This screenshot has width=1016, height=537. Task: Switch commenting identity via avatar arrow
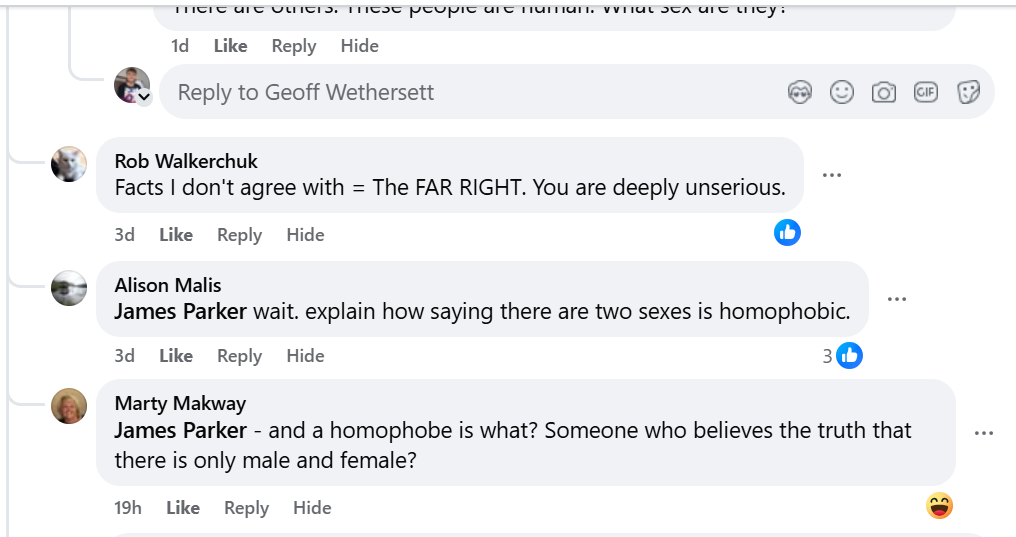pyautogui.click(x=144, y=97)
